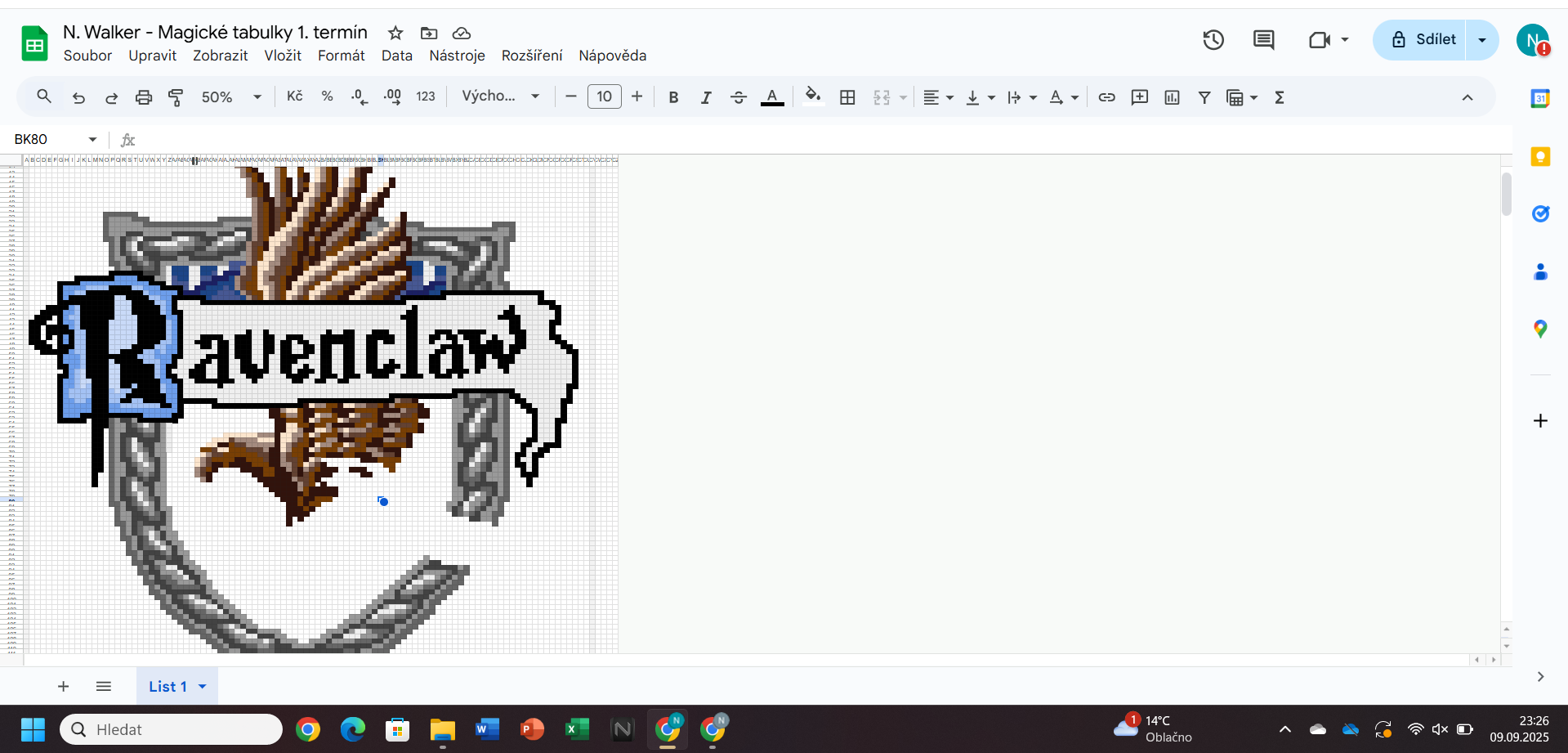The height and width of the screenshot is (753, 1568).
Task: Redo the last action
Action: click(x=111, y=97)
